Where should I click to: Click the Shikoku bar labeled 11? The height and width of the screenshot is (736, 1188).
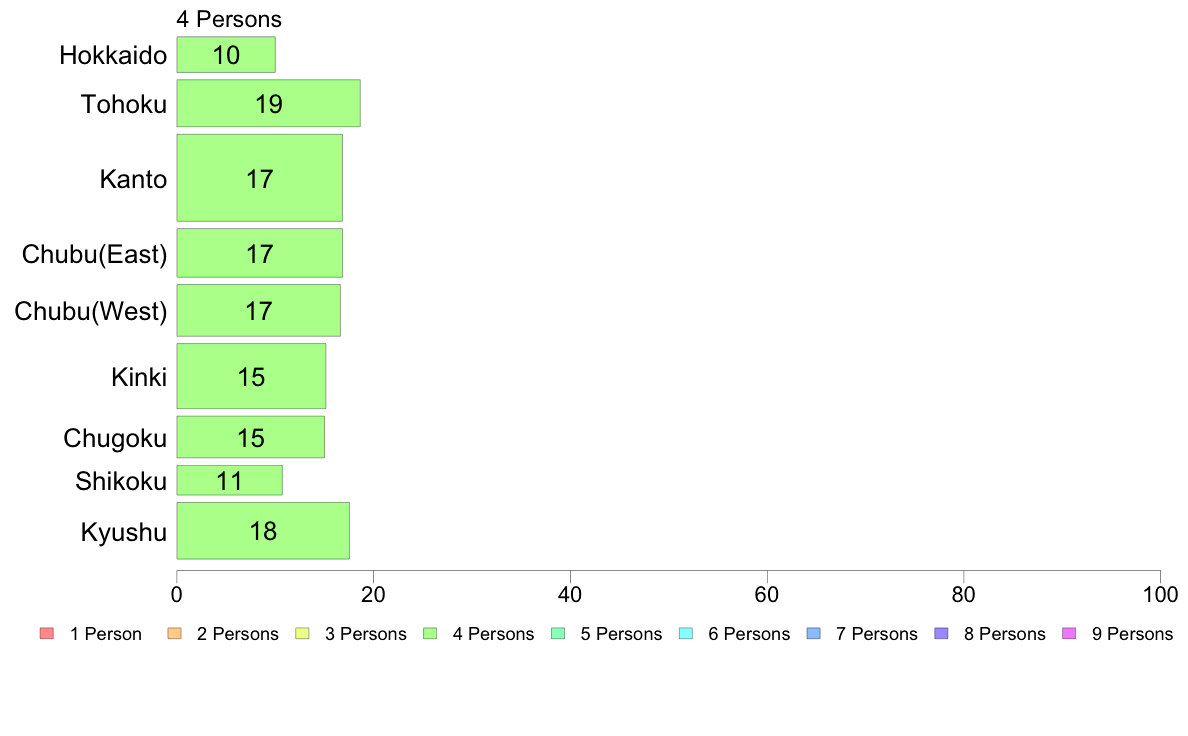pyautogui.click(x=230, y=481)
